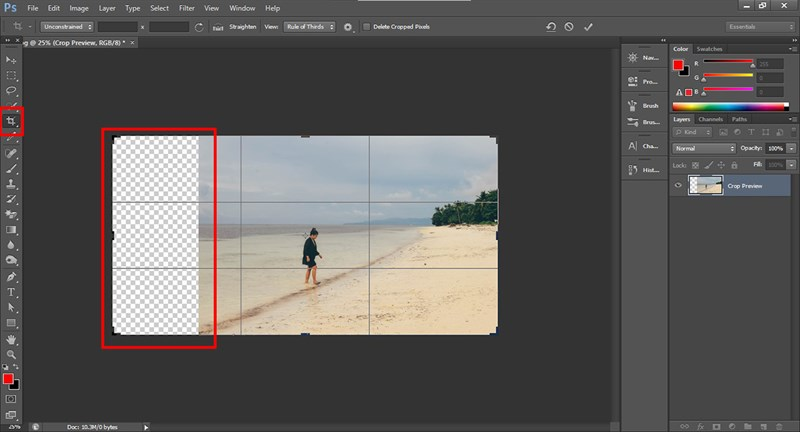800x432 pixels.
Task: Select the Horizontal Type tool
Action: click(12, 292)
